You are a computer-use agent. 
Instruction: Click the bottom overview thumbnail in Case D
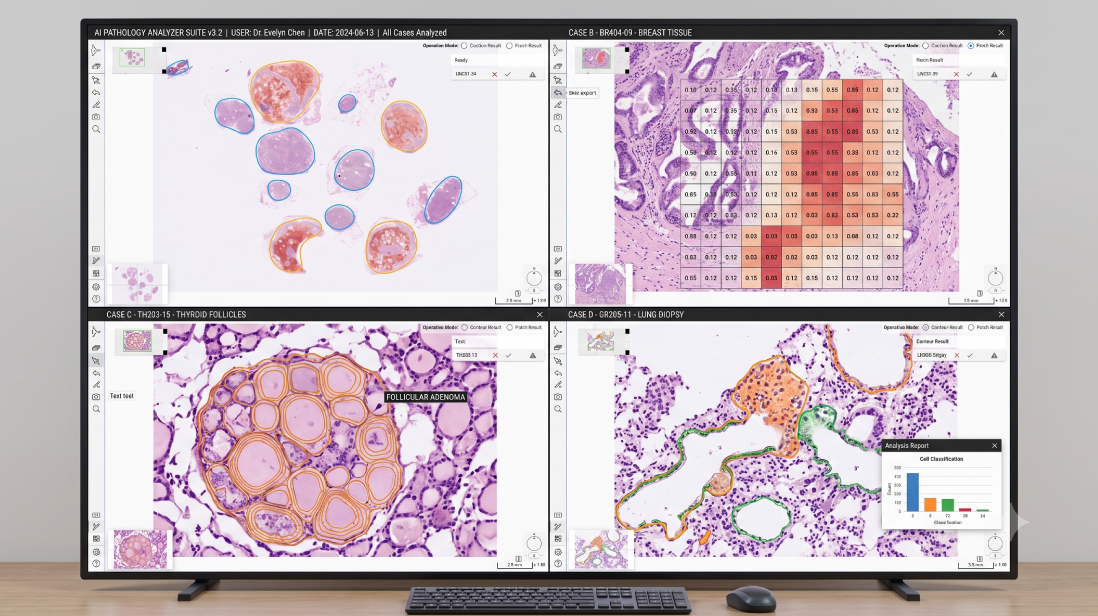(601, 550)
